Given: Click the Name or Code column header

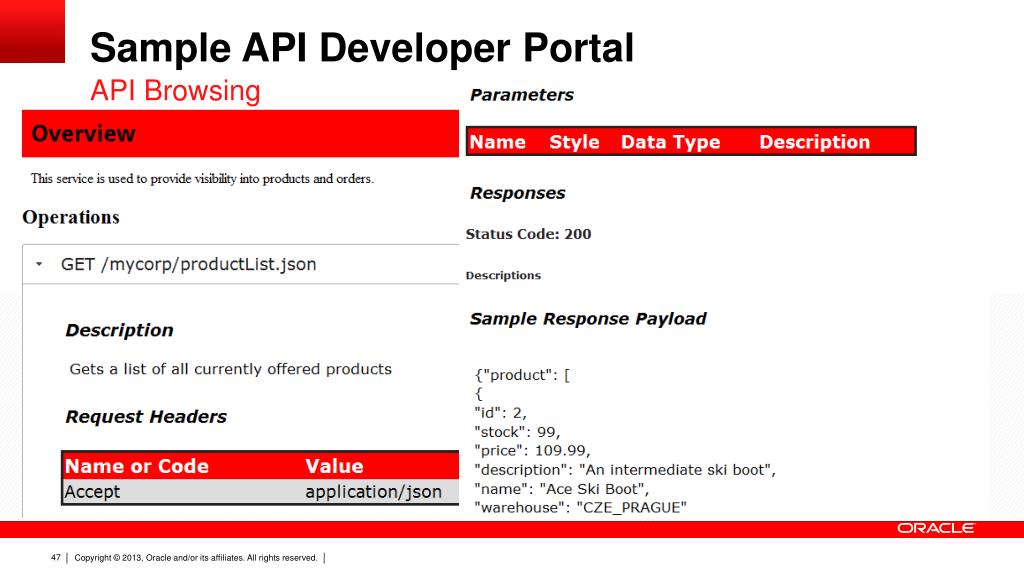Looking at the screenshot, I should pos(136,466).
